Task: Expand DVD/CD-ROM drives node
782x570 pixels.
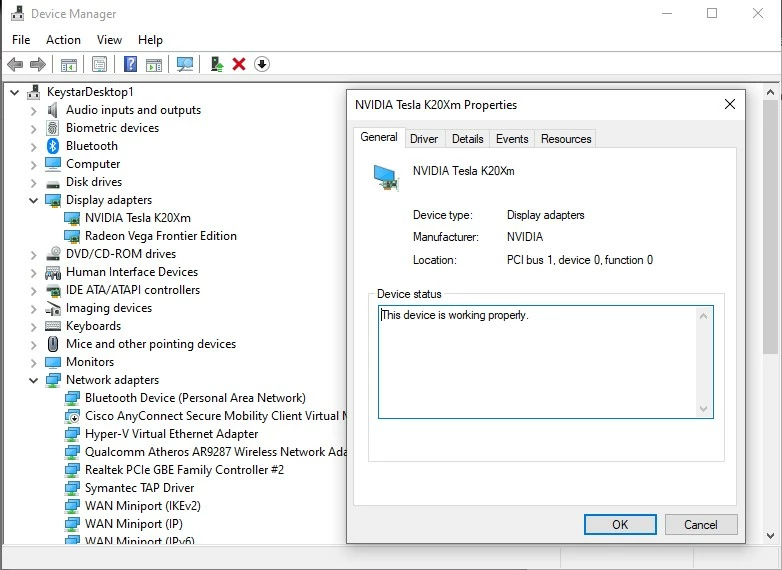Action: (x=33, y=255)
